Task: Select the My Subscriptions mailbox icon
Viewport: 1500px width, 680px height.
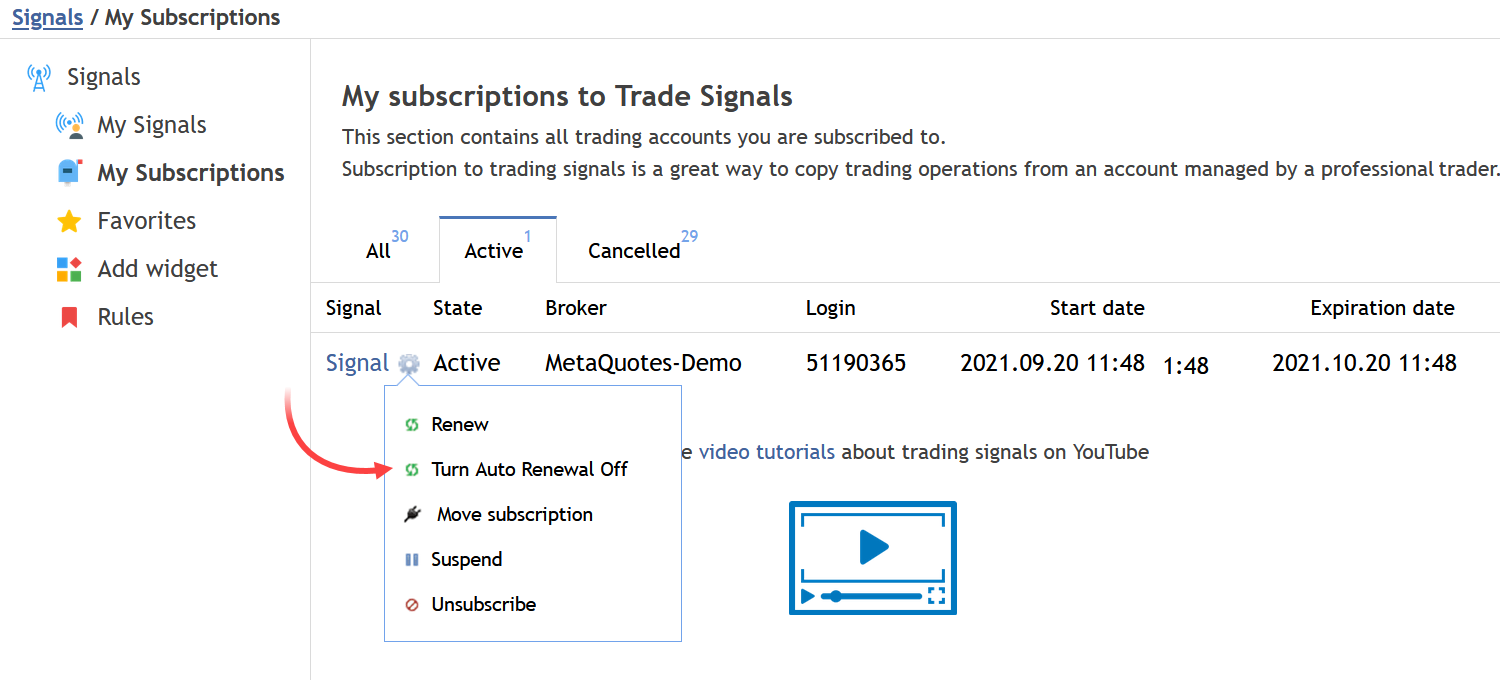Action: pyautogui.click(x=68, y=171)
